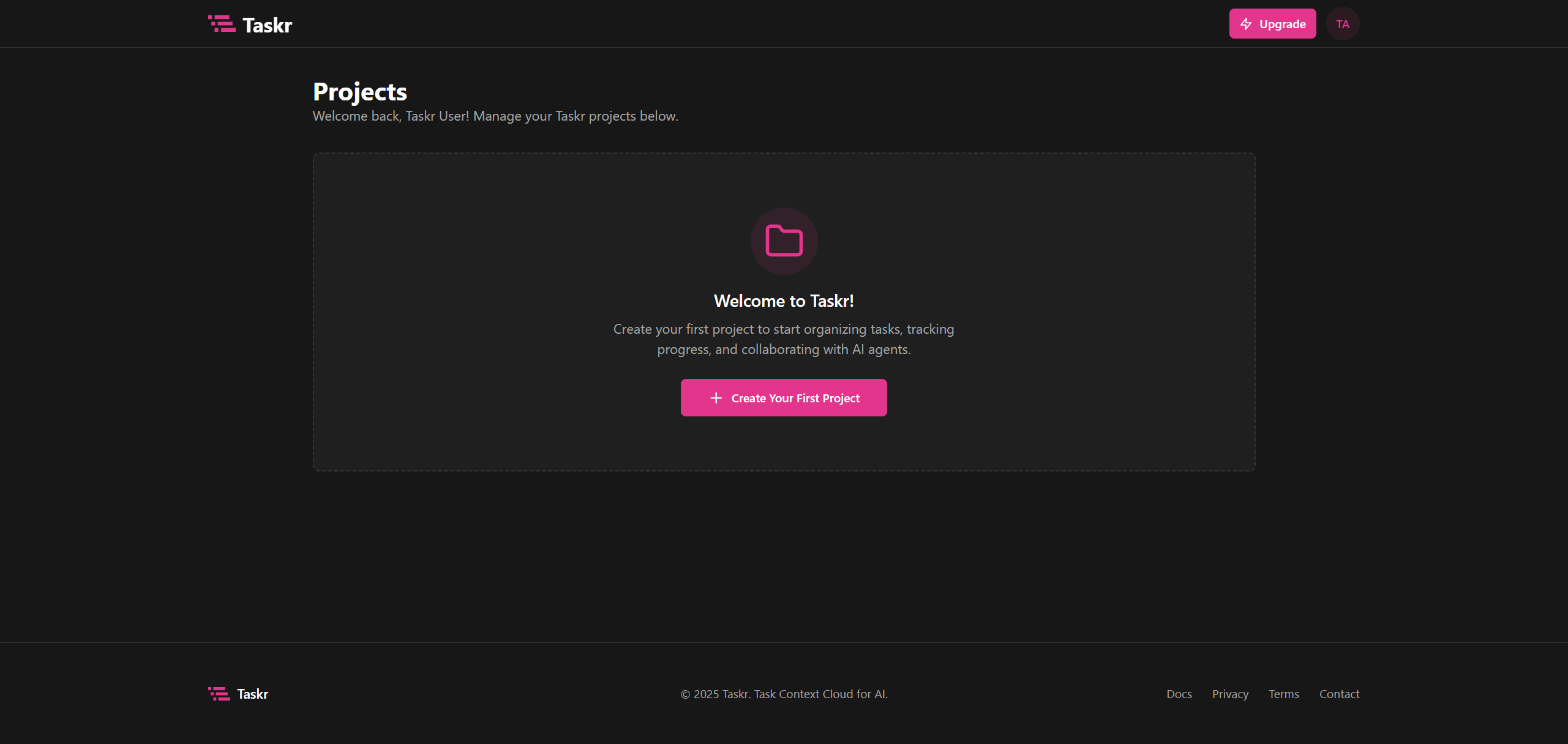The width and height of the screenshot is (1568, 744).
Task: Open the Docs footer link
Action: [1179, 694]
